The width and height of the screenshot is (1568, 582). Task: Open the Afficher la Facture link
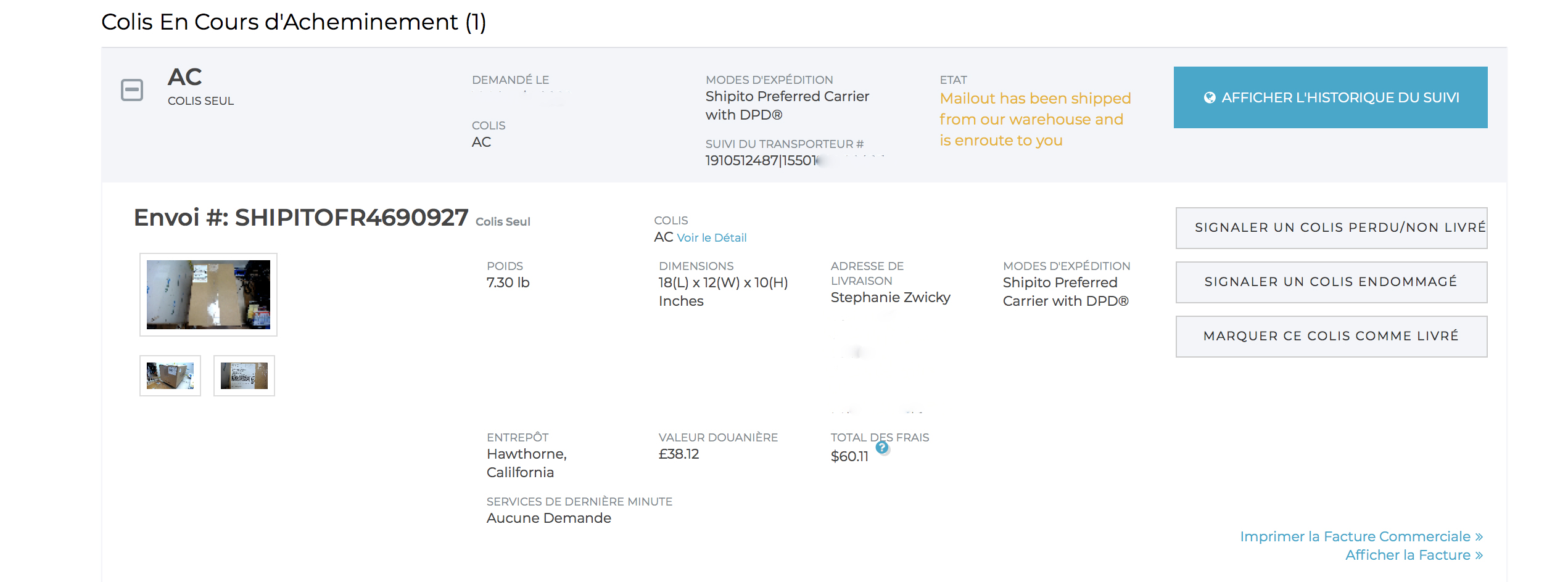pyautogui.click(x=1408, y=555)
